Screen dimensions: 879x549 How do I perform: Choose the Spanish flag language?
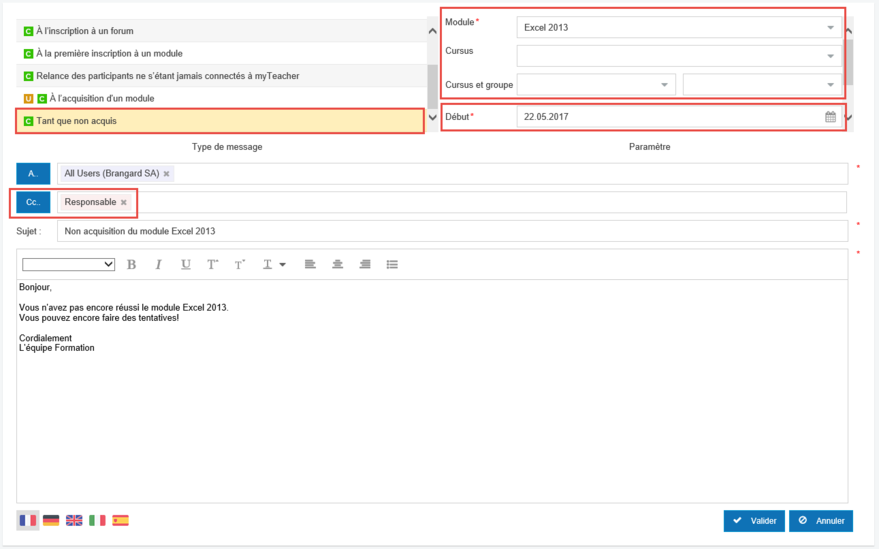[120, 520]
